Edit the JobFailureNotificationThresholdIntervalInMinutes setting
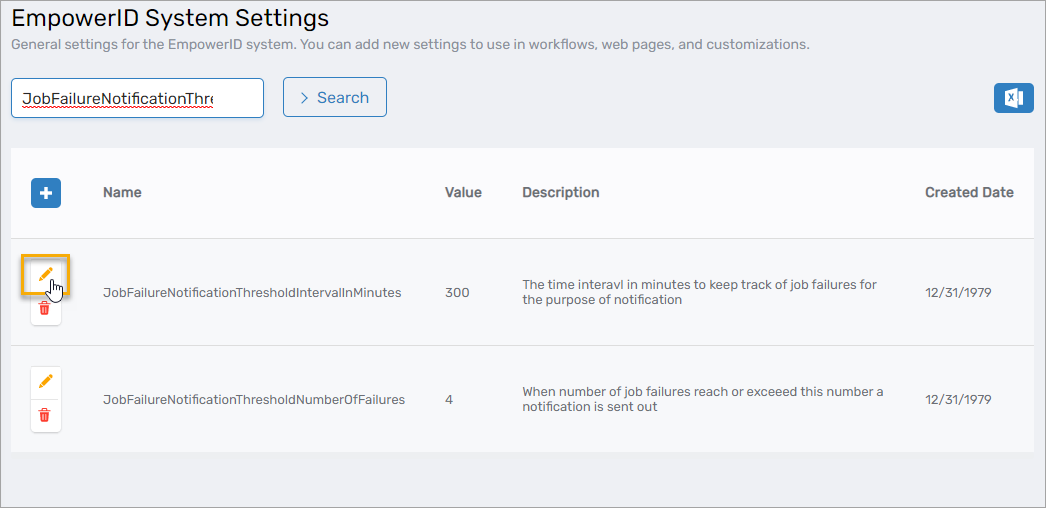Screen dimensions: 1046x508 point(45,274)
